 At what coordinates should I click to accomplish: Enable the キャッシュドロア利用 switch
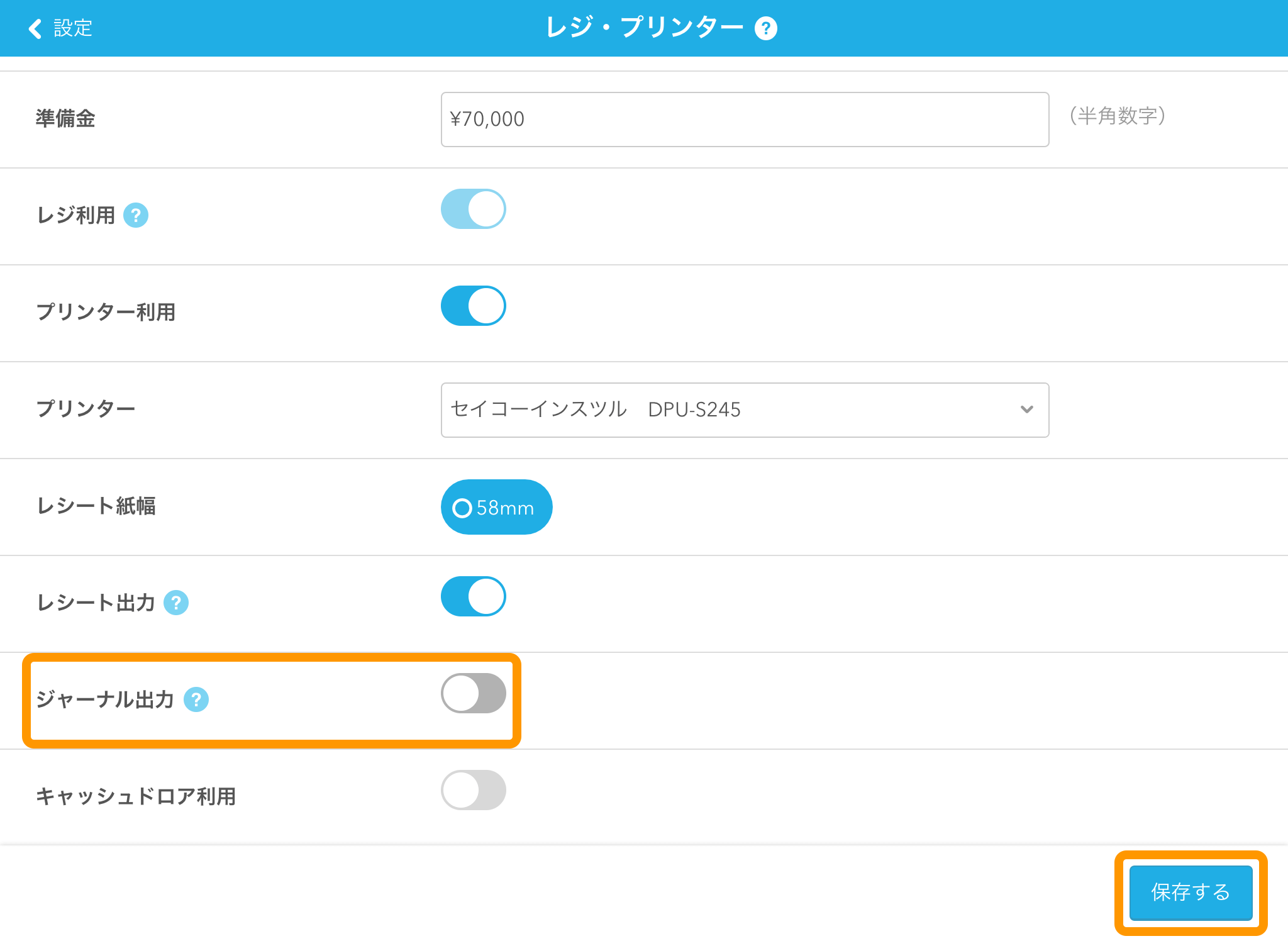474,790
